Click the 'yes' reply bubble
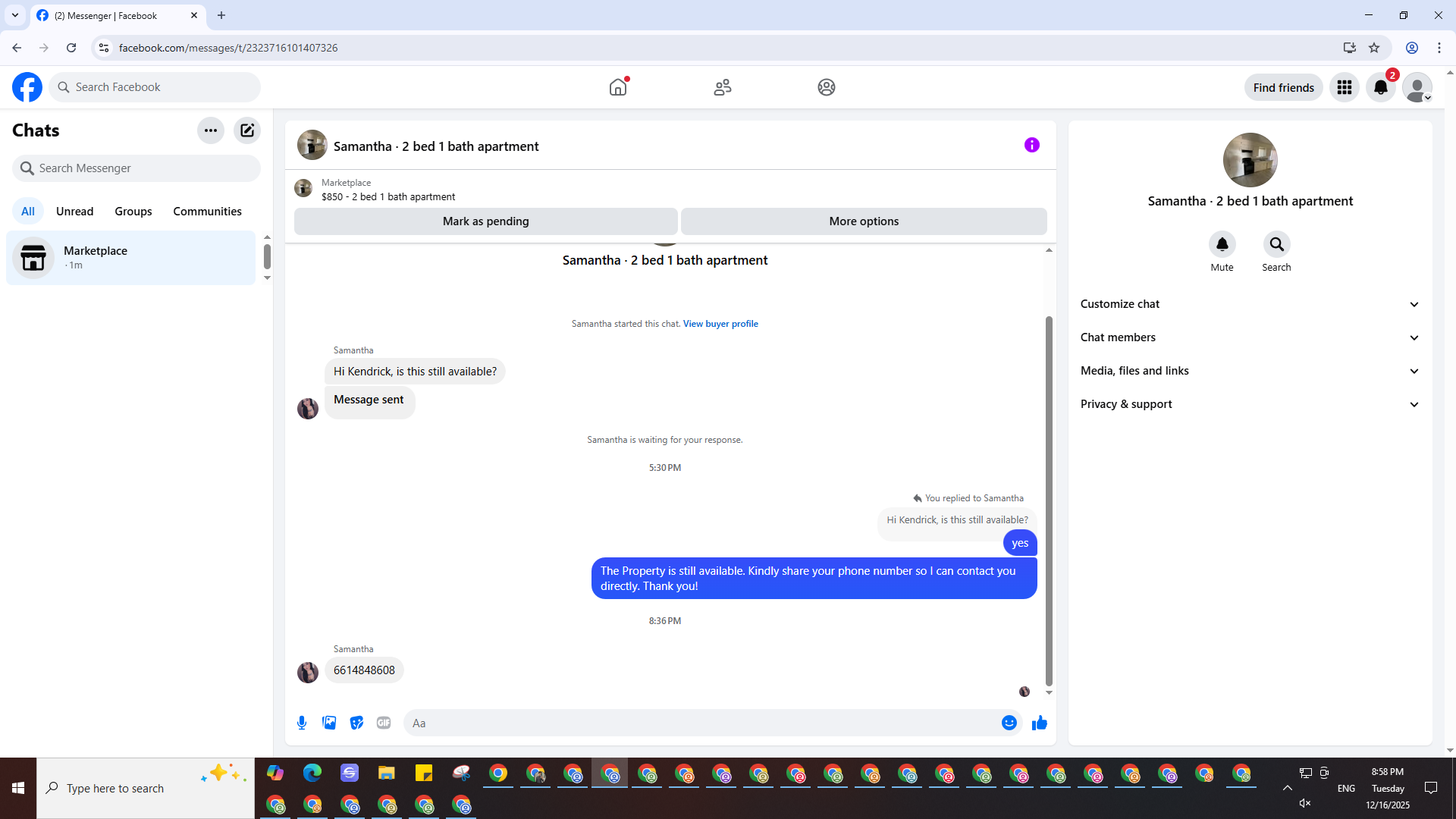Screen dimensions: 1456x819 point(1020,543)
